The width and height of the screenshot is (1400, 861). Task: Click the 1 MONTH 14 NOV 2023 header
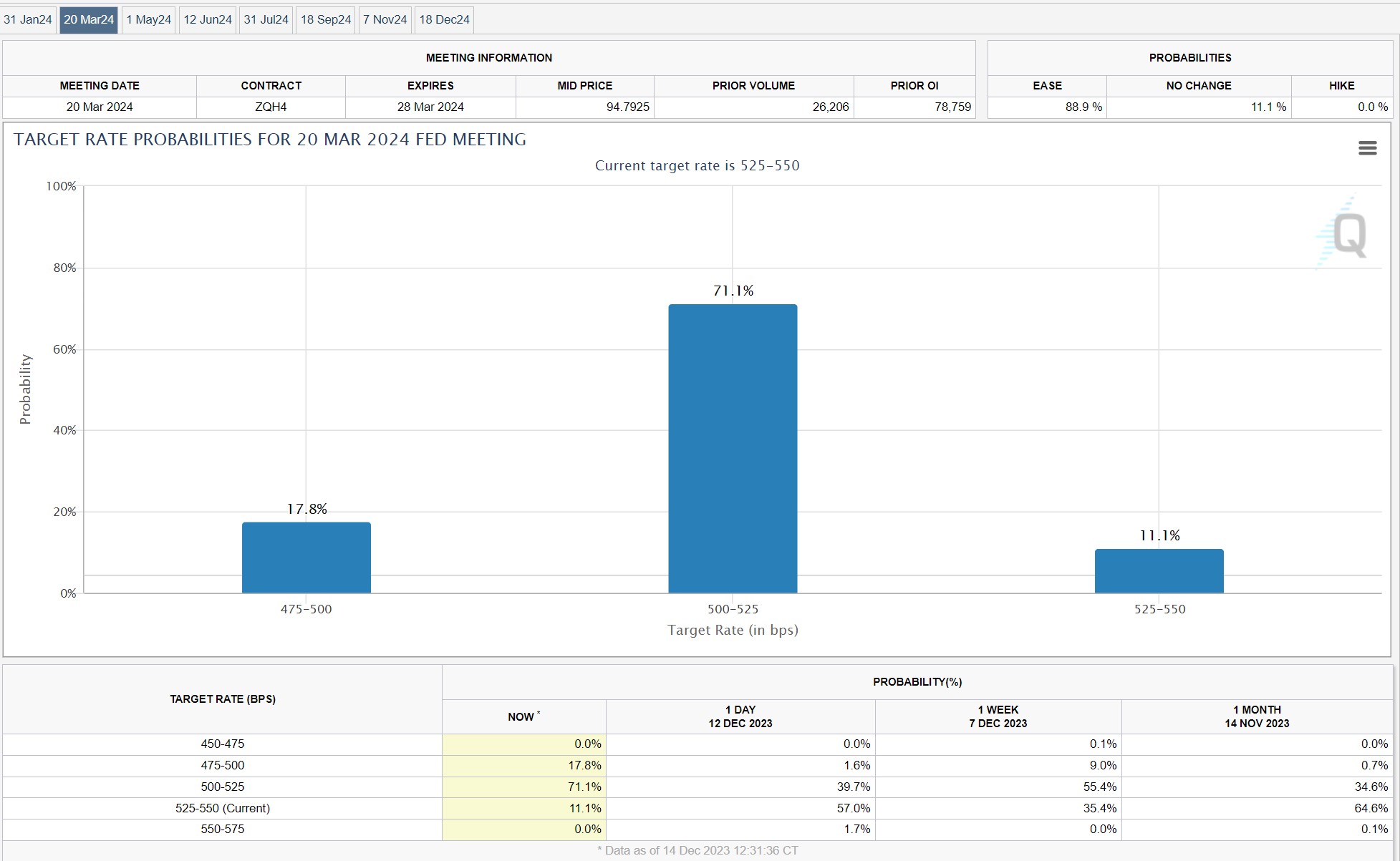coord(1256,716)
